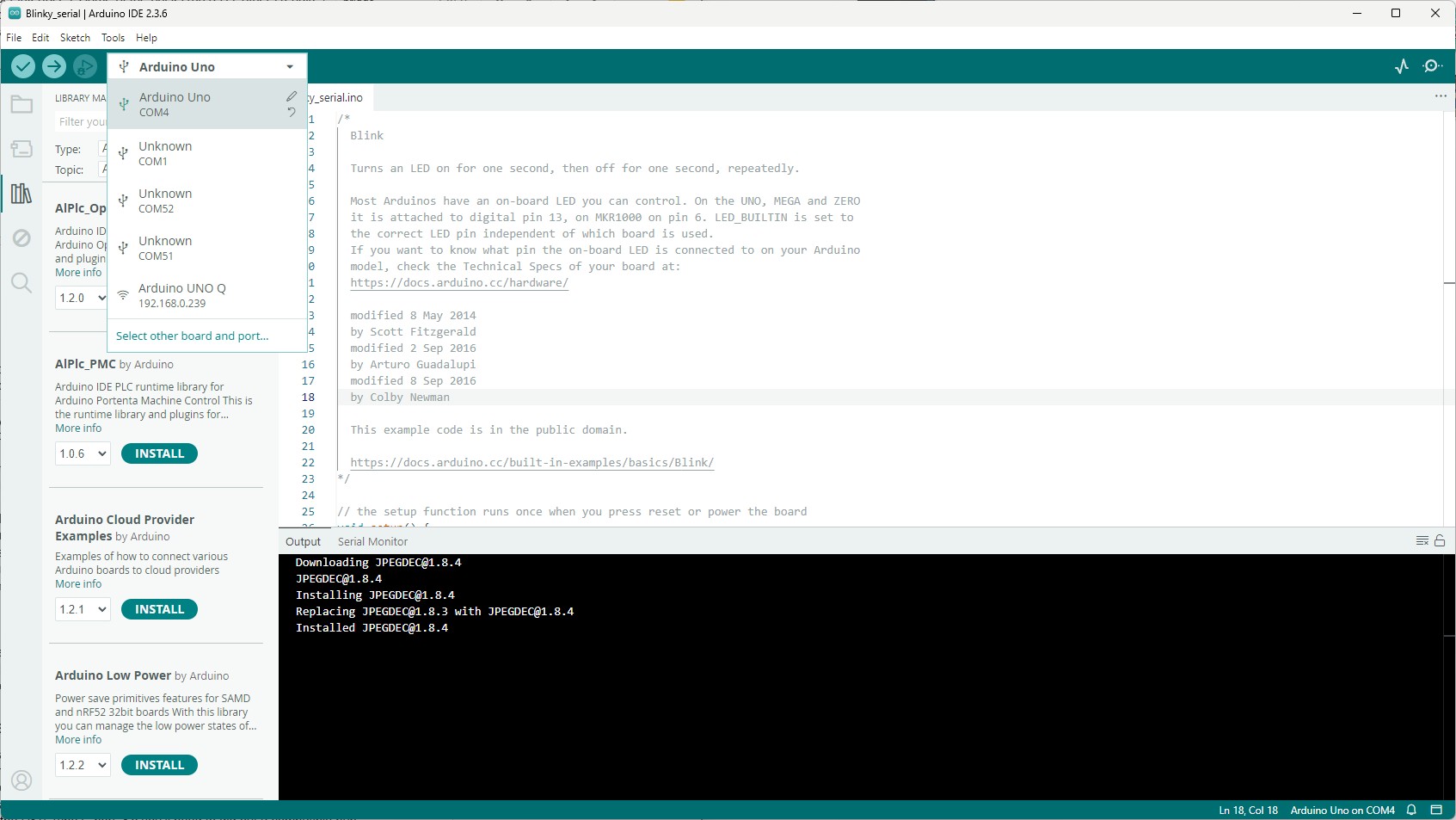Click the Upload arrow icon
The image size is (1456, 820).
click(x=53, y=66)
